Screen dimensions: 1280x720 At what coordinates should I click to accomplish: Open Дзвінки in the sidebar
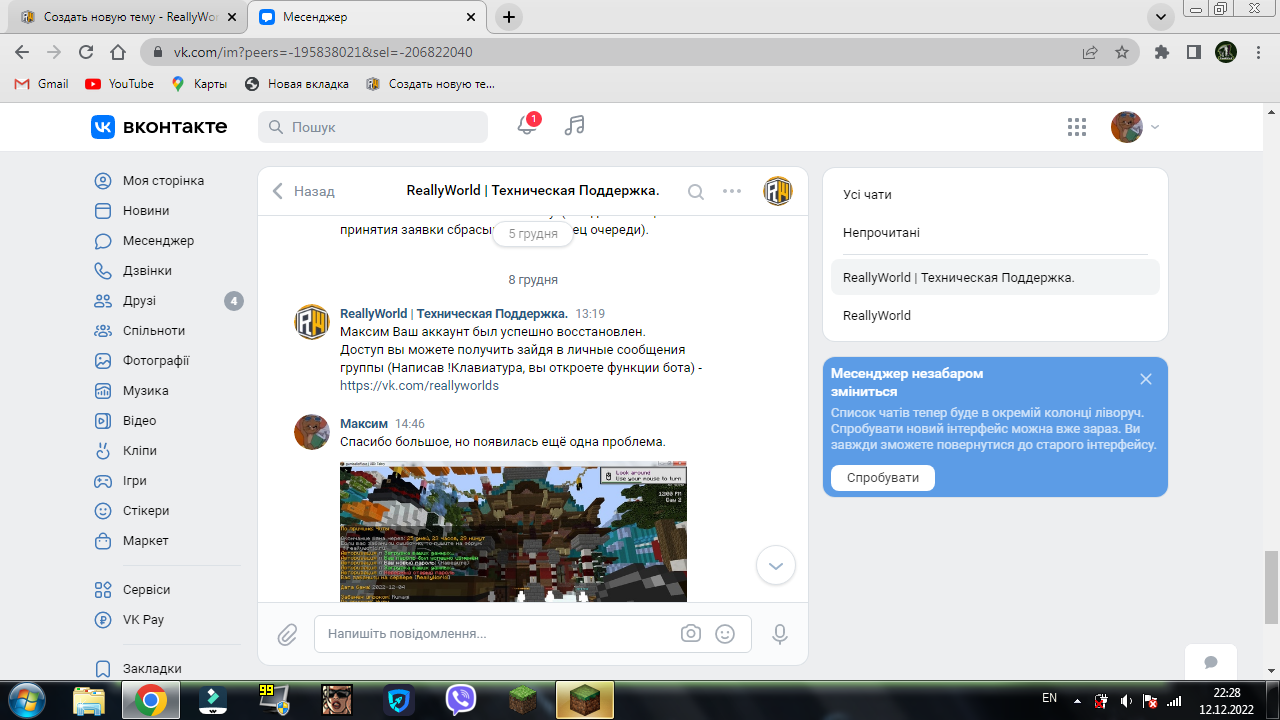coord(147,271)
